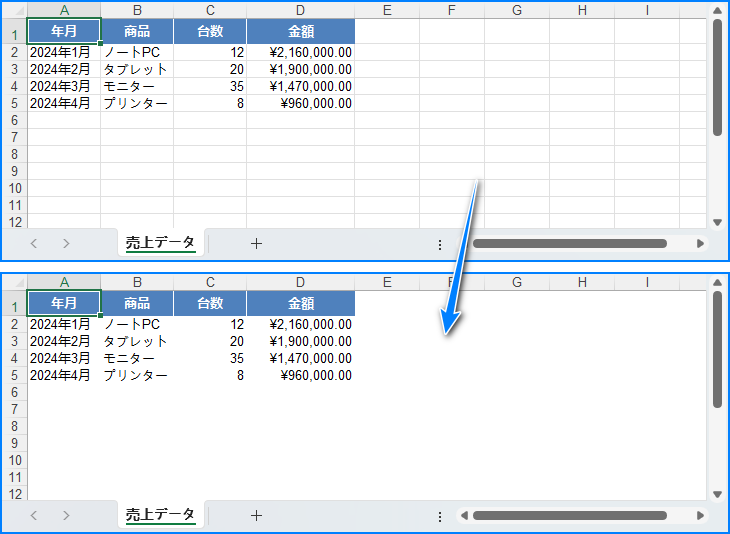Click next sheet arrow in lower sheet
The width and height of the screenshot is (730, 534).
[66, 515]
